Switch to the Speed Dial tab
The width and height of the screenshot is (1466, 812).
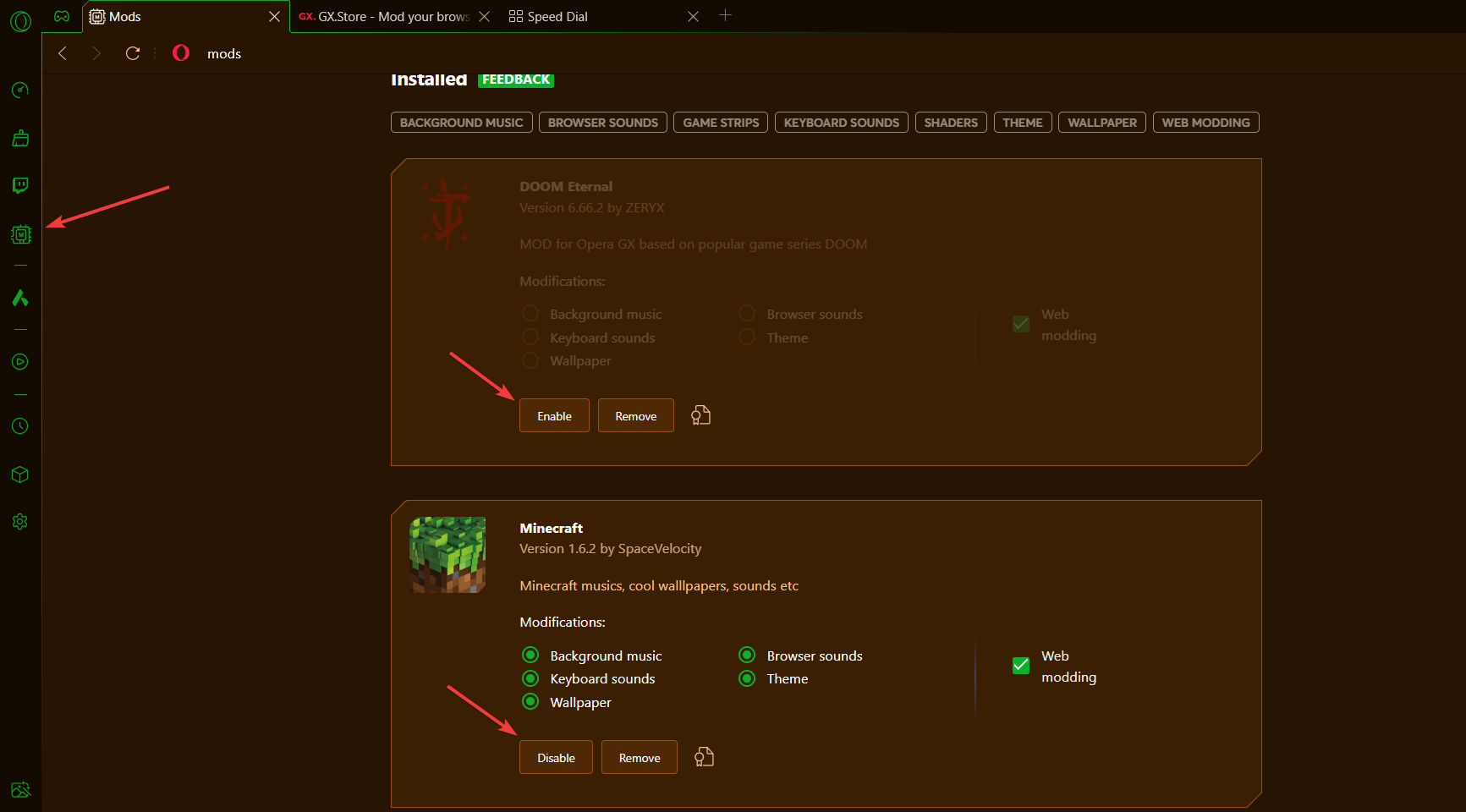click(x=602, y=16)
